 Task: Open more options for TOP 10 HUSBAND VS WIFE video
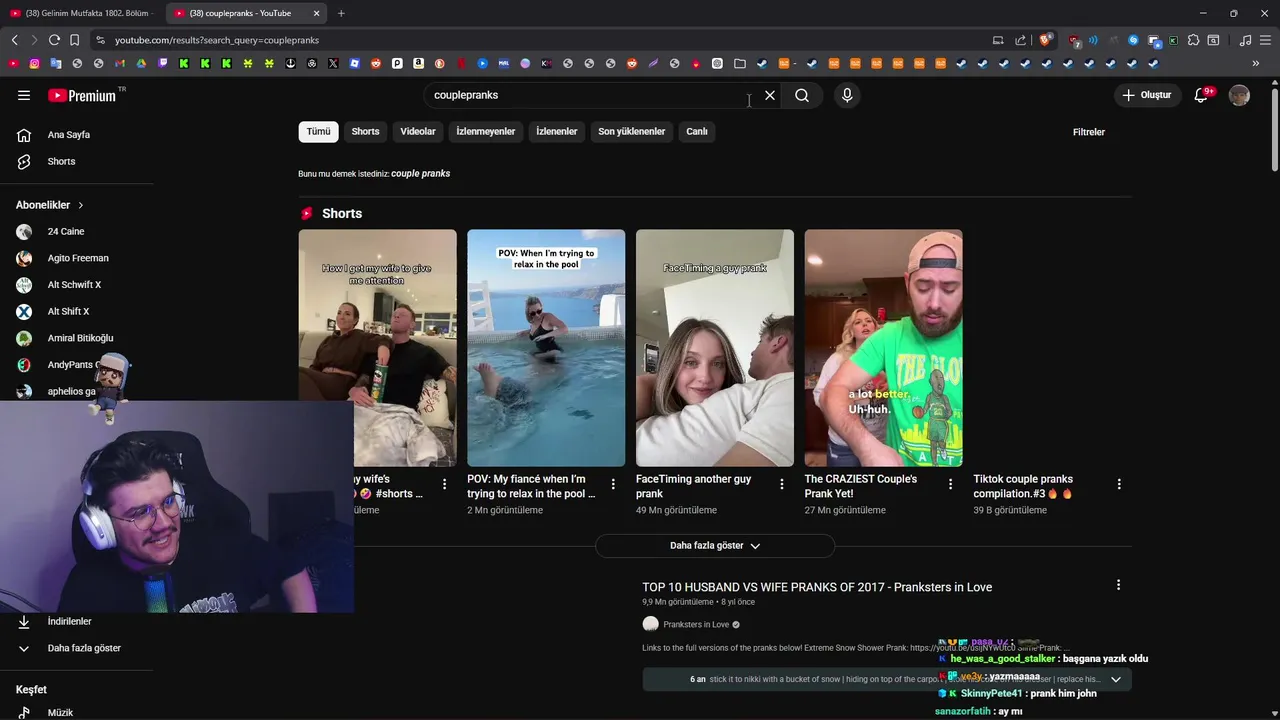1118,585
